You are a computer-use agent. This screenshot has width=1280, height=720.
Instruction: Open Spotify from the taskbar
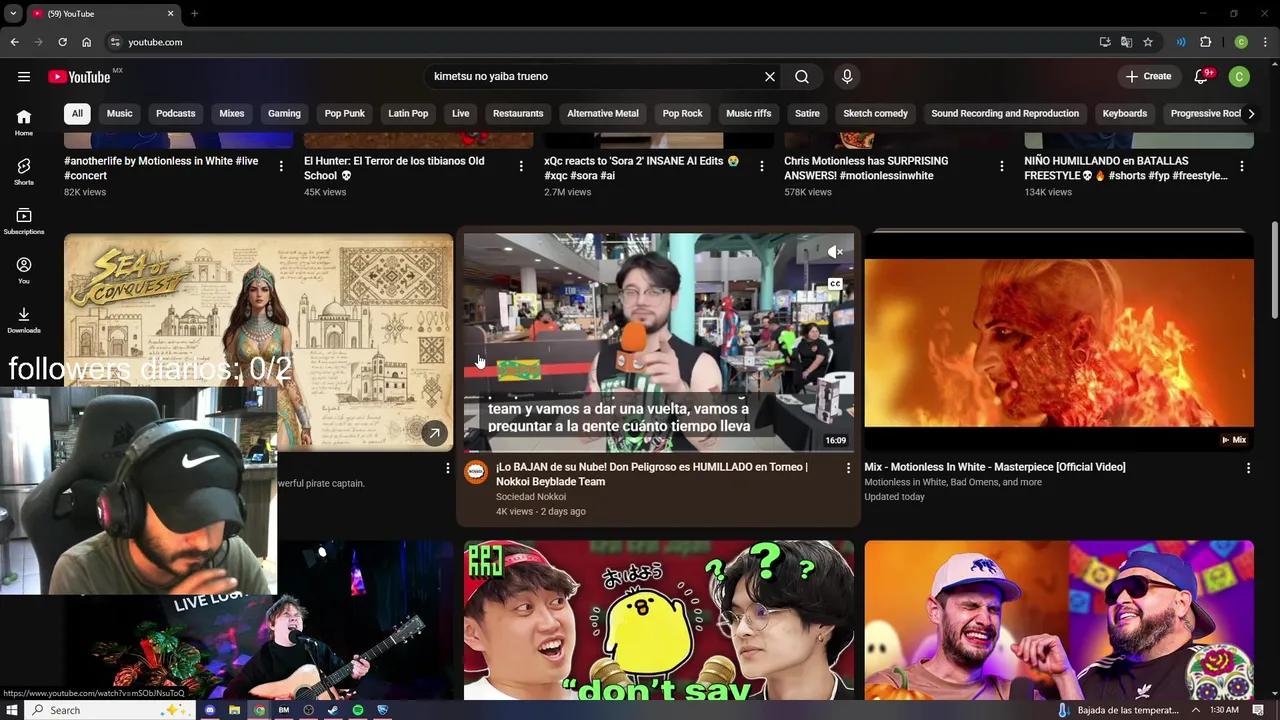tap(358, 710)
